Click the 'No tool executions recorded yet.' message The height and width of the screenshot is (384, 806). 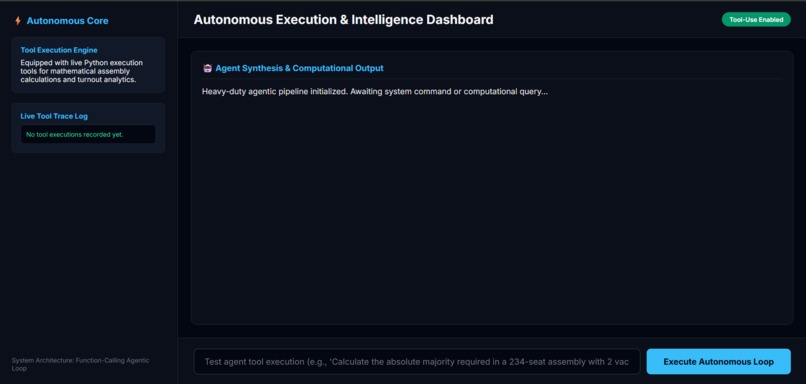pos(75,135)
